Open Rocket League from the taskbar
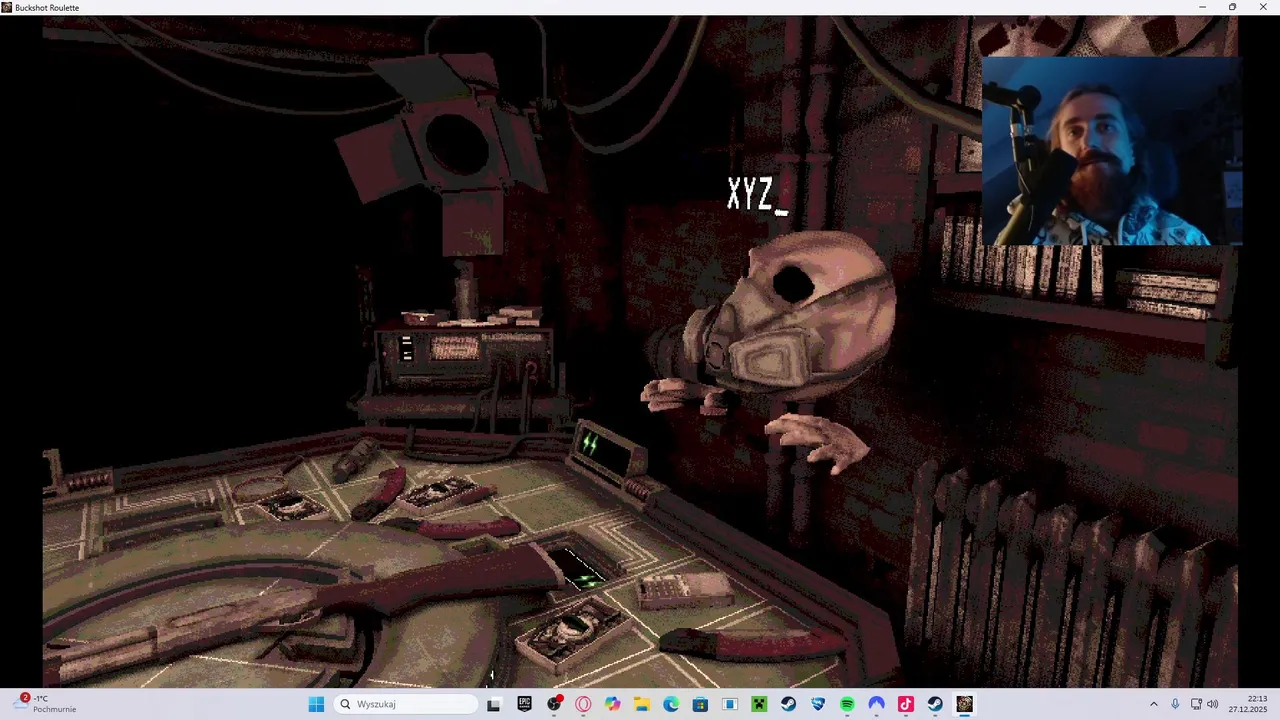The width and height of the screenshot is (1280, 720). pyautogui.click(x=818, y=704)
